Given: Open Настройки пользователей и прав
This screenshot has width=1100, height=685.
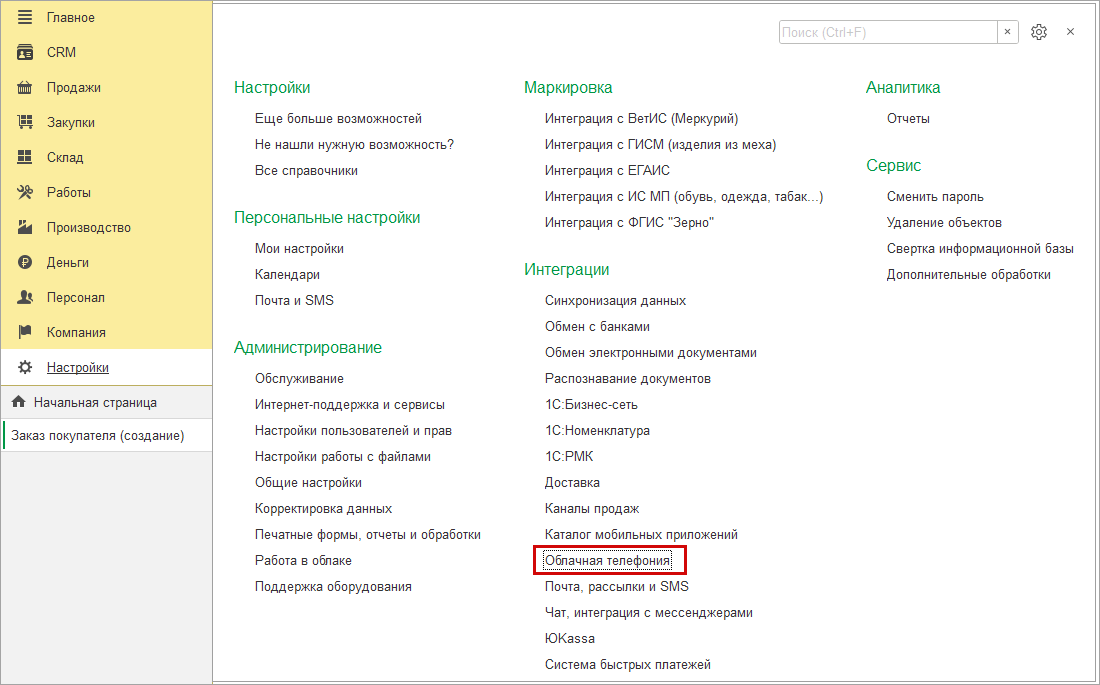Looking at the screenshot, I should point(353,430).
